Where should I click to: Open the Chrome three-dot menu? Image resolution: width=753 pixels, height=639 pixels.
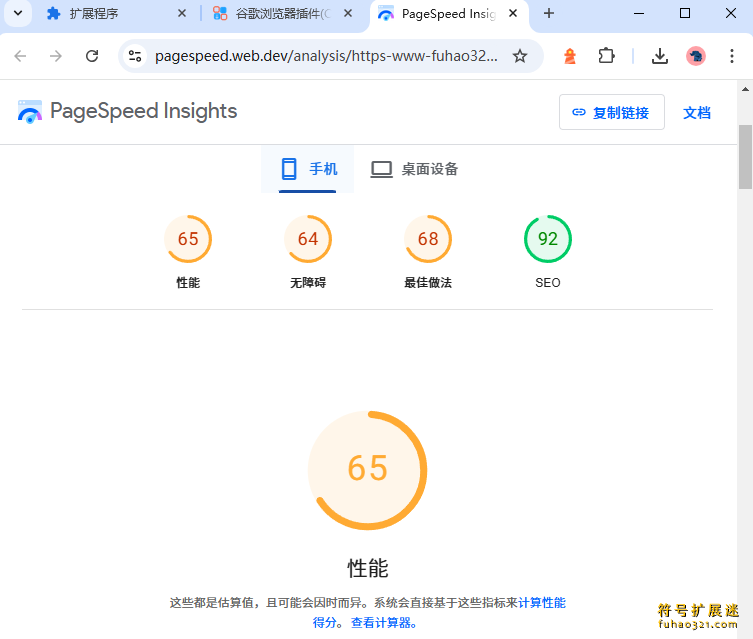point(731,56)
